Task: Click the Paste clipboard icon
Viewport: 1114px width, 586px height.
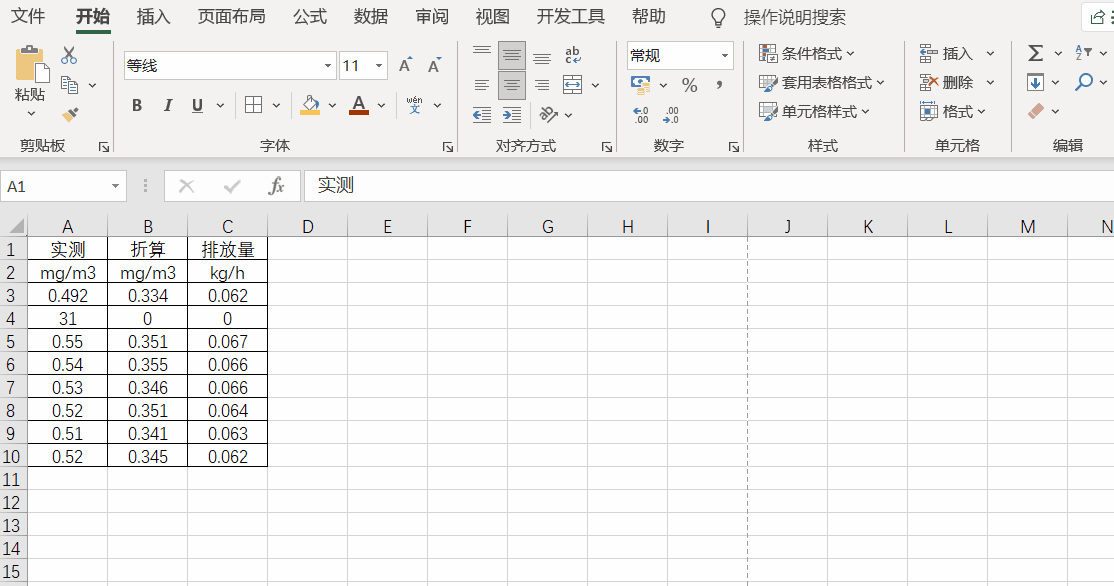Action: [x=31, y=64]
